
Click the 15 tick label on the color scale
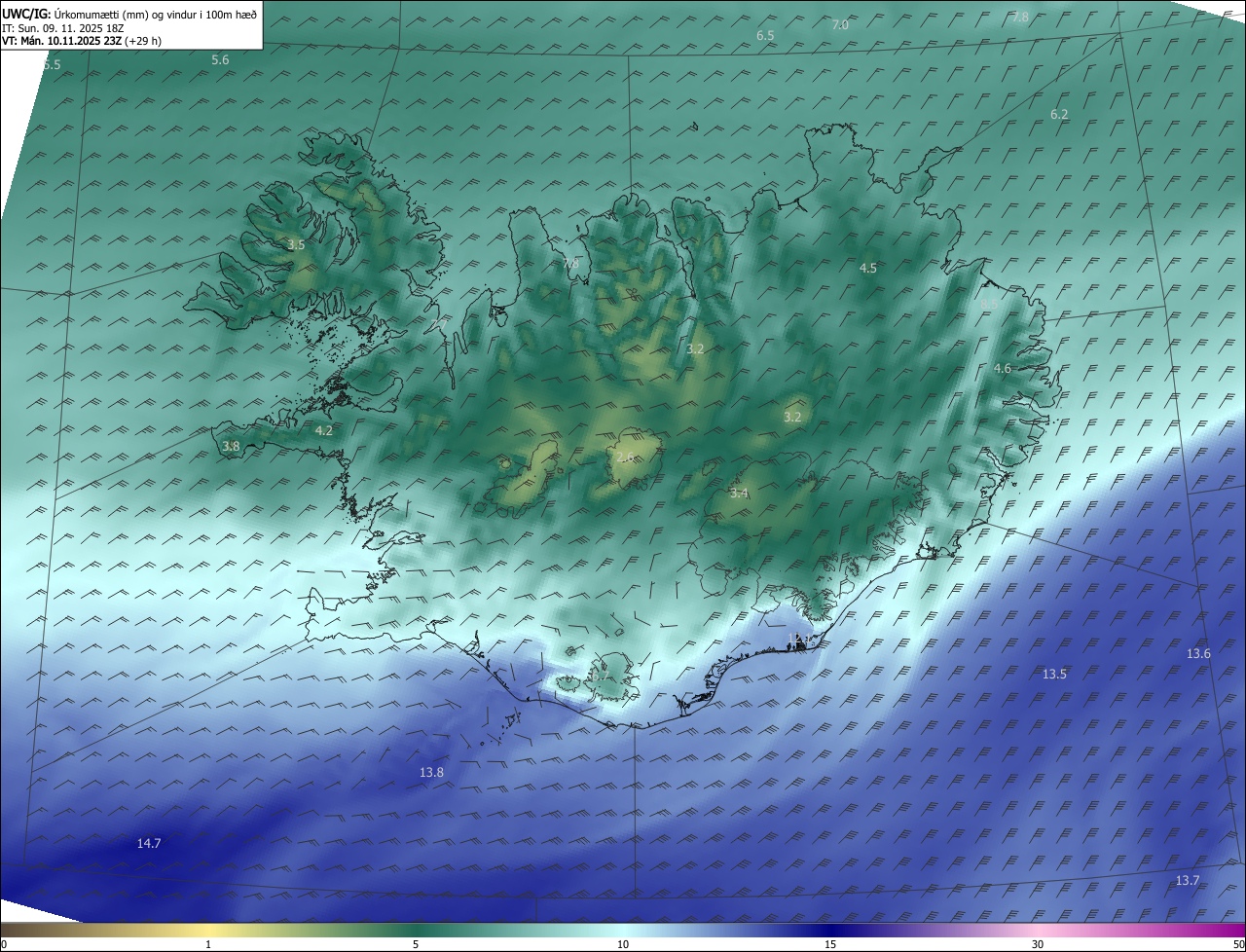click(x=830, y=944)
